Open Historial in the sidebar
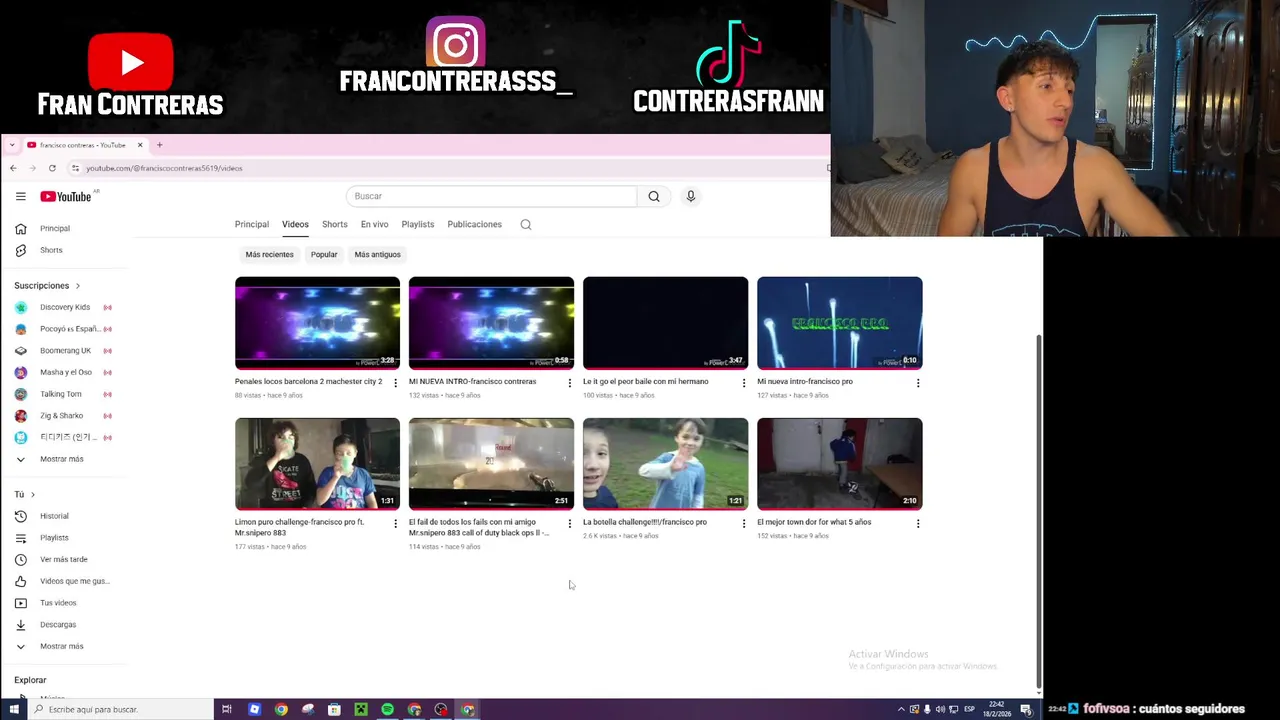Viewport: 1280px width, 720px height. click(x=64, y=516)
